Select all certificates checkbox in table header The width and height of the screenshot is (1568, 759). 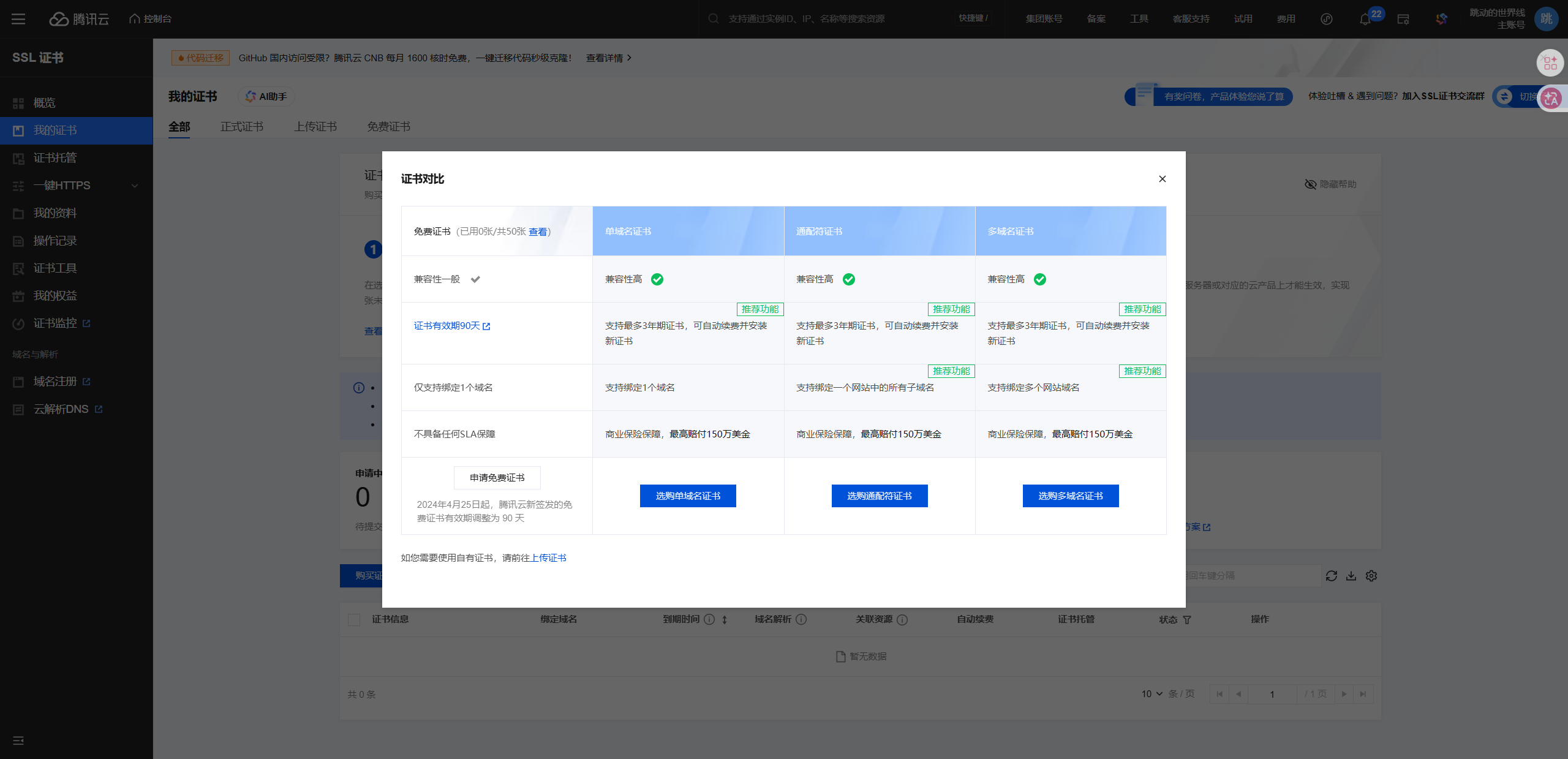point(354,620)
